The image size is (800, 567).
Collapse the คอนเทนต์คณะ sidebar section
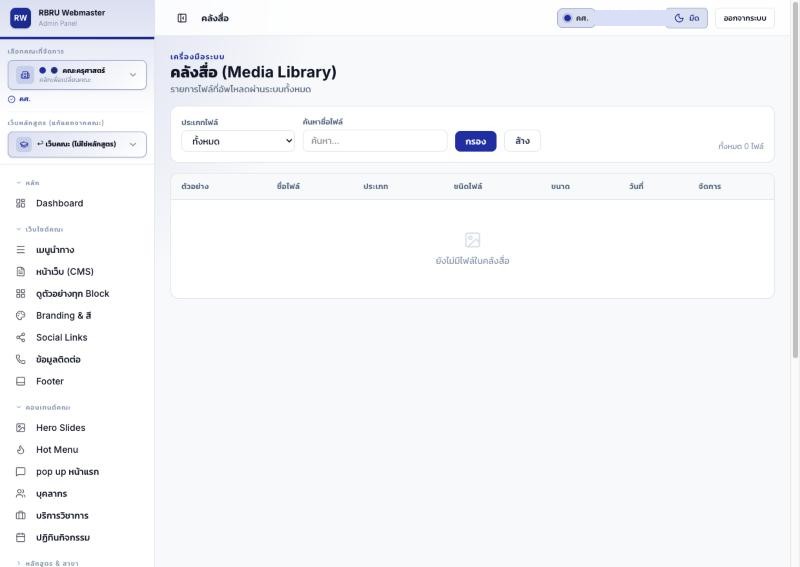(43, 407)
